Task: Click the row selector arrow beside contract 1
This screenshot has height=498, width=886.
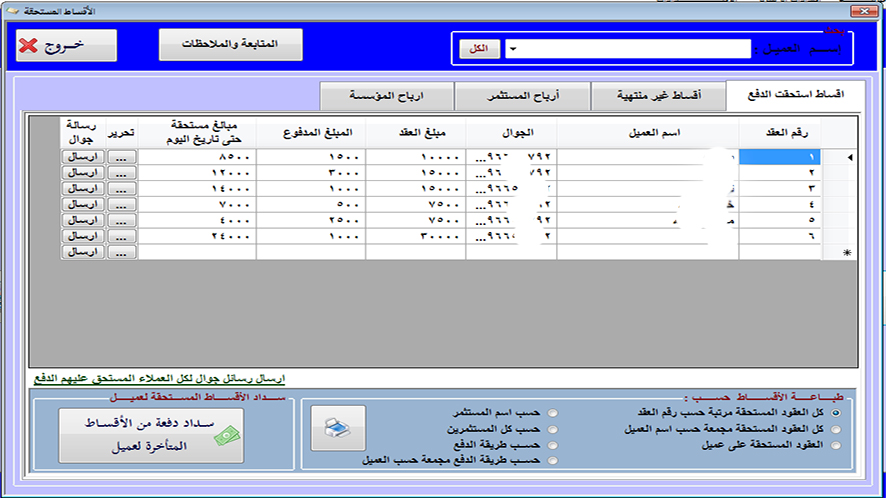Action: coord(850,157)
